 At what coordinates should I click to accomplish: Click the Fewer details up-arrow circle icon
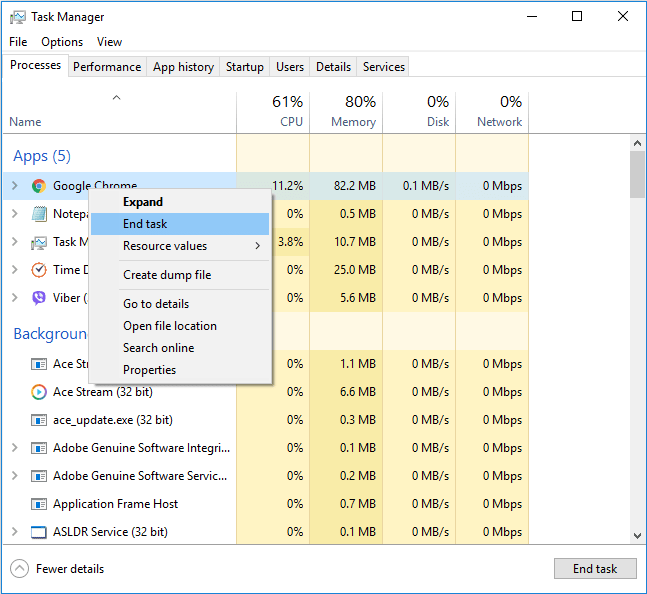pos(19,569)
